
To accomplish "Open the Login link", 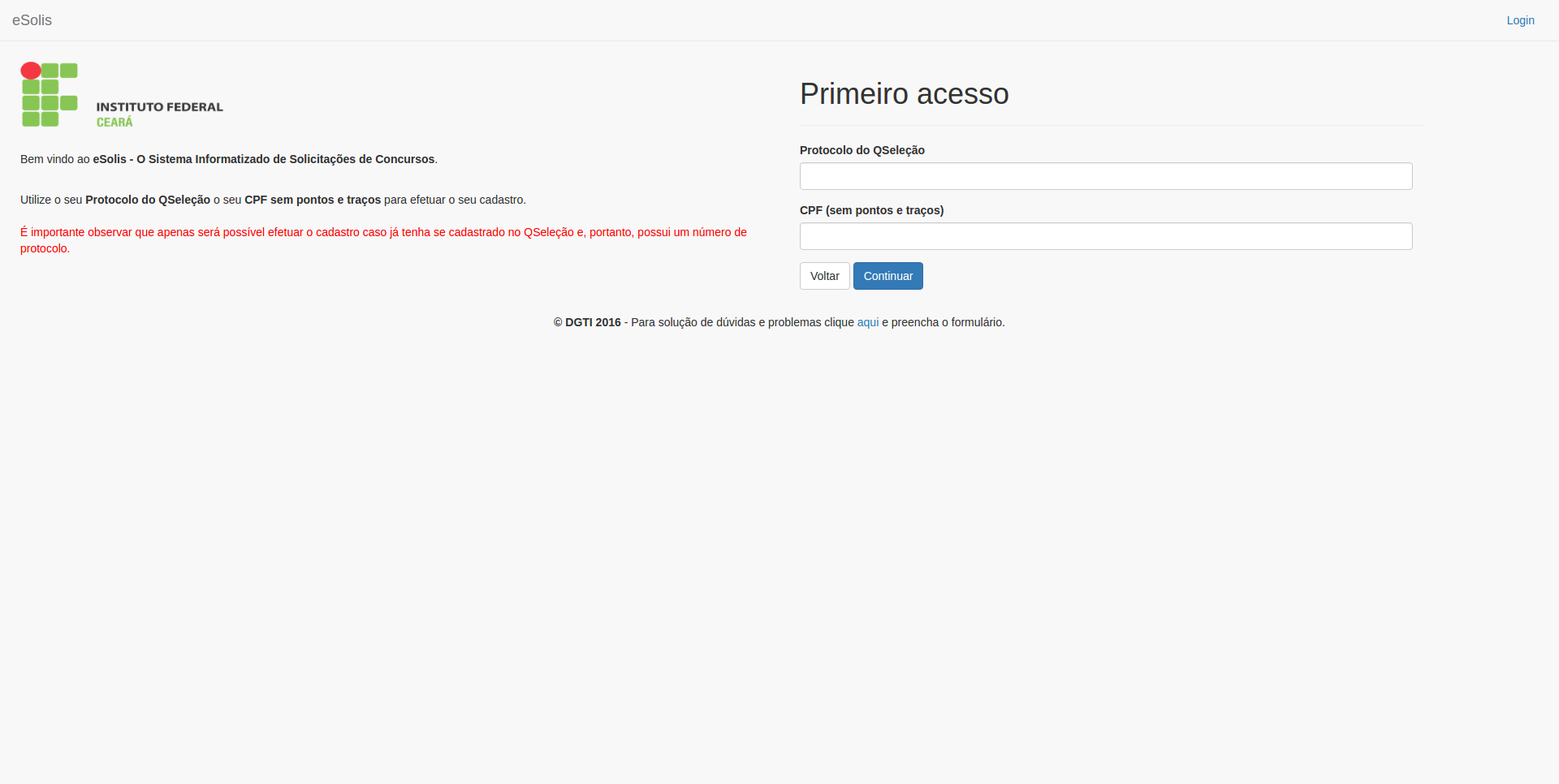I will (x=1520, y=20).
